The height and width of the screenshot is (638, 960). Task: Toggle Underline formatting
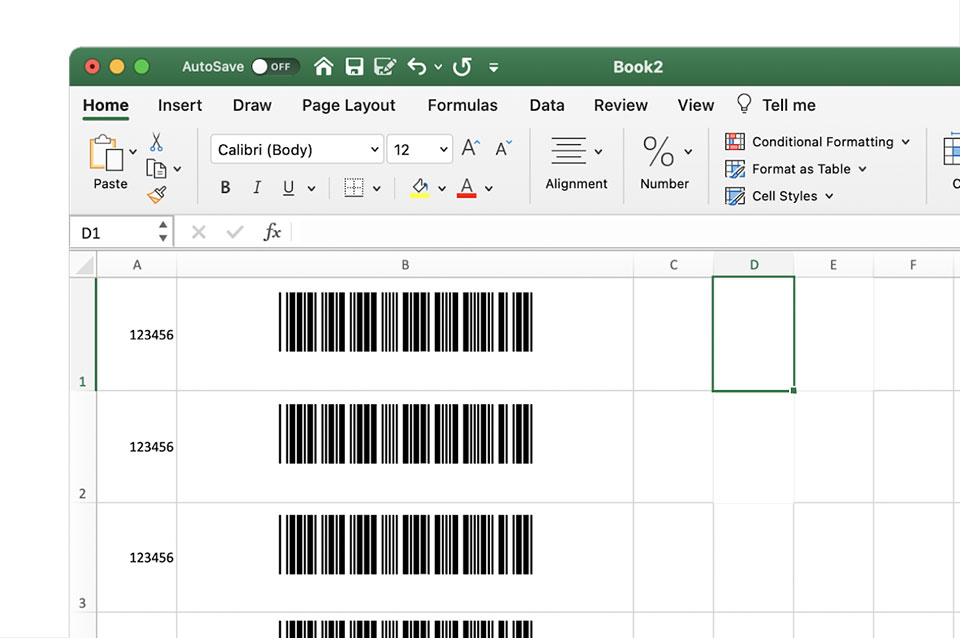288,187
